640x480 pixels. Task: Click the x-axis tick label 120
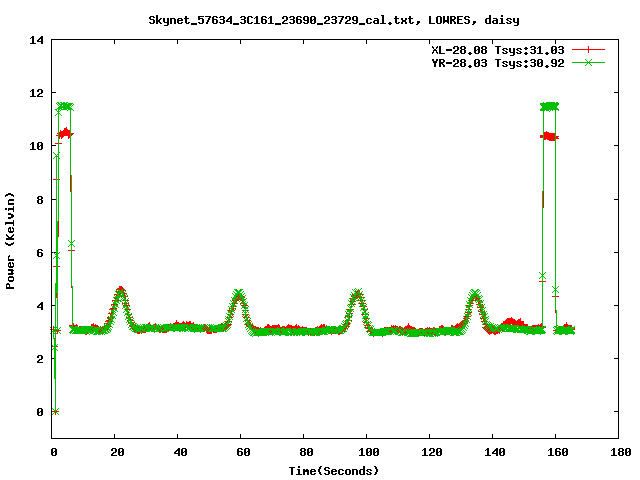432,452
